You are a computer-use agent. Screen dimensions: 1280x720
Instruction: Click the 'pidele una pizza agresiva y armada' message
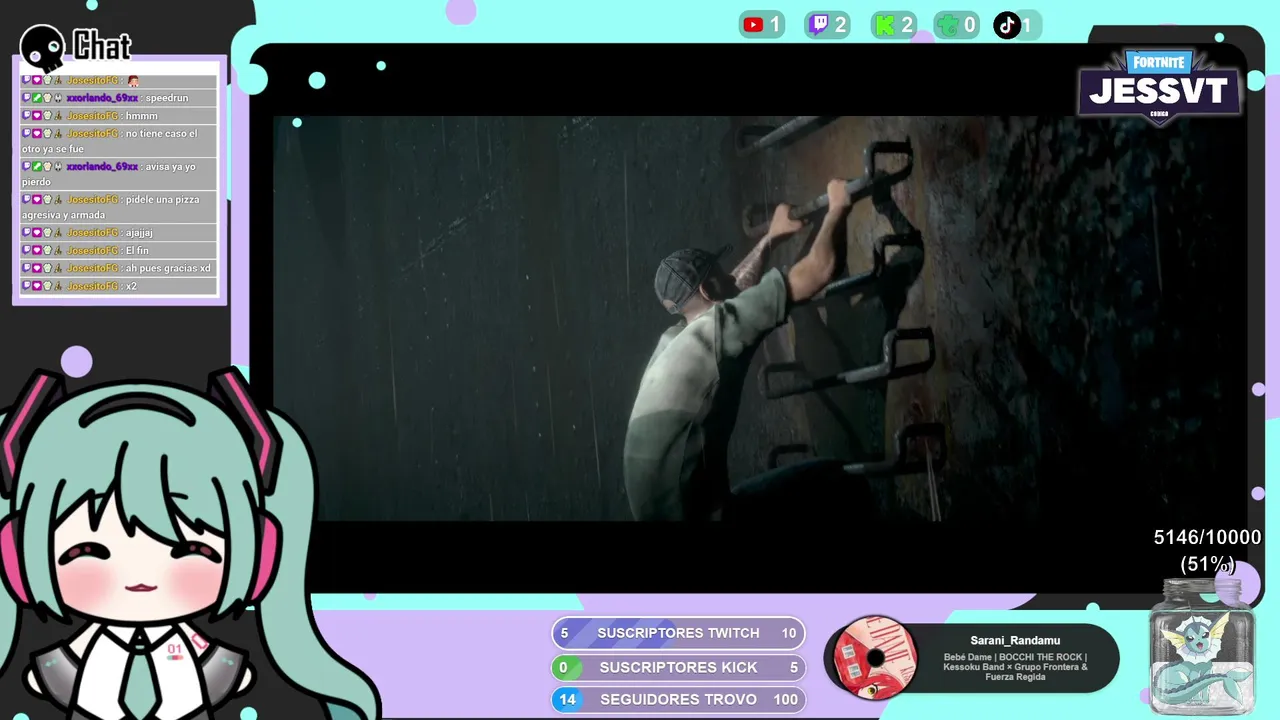pyautogui.click(x=119, y=207)
